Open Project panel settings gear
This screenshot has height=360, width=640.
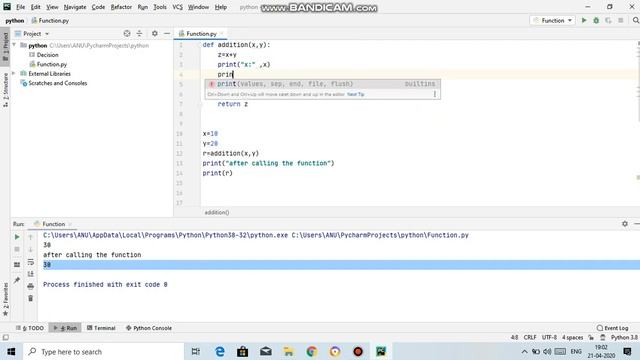(x=155, y=33)
